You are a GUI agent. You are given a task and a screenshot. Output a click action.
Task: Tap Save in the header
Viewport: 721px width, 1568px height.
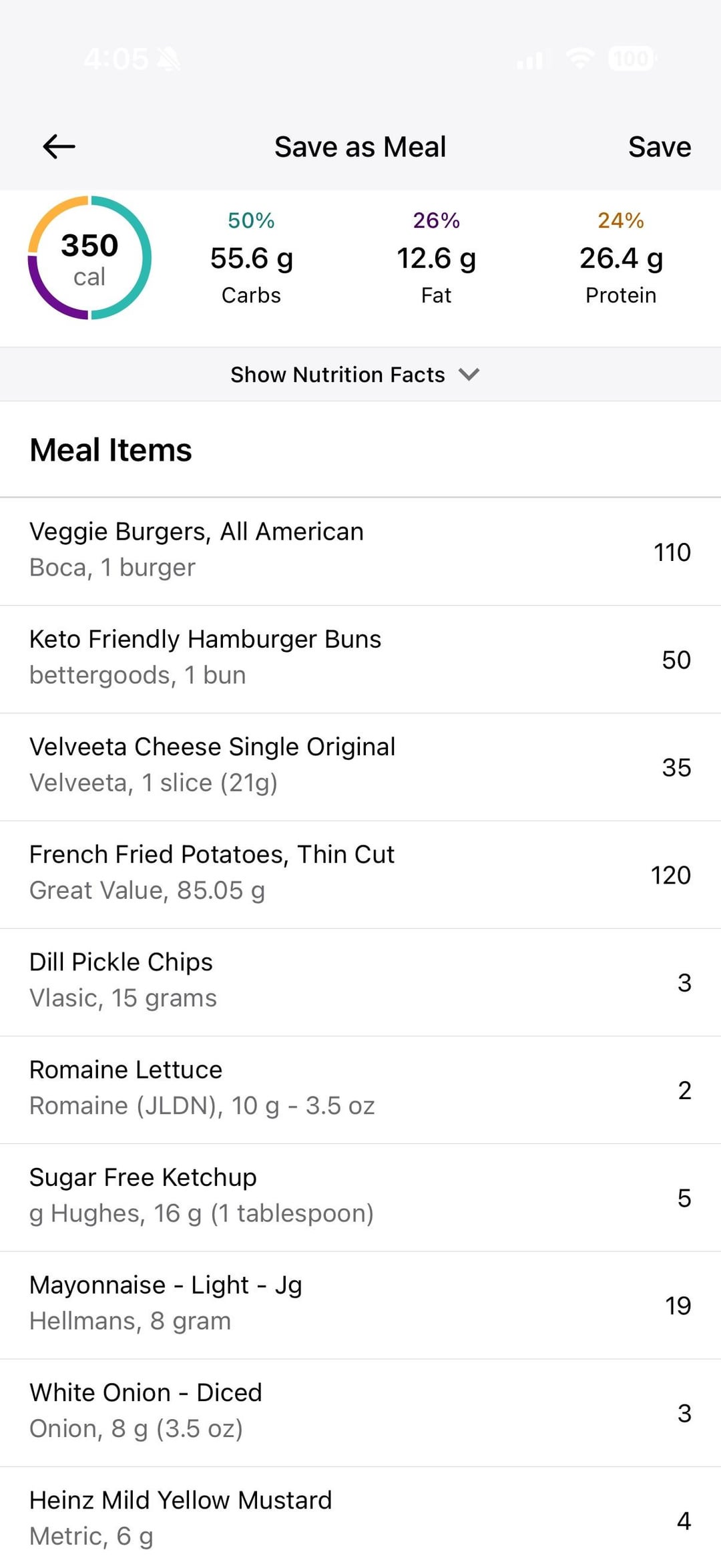[x=659, y=147]
